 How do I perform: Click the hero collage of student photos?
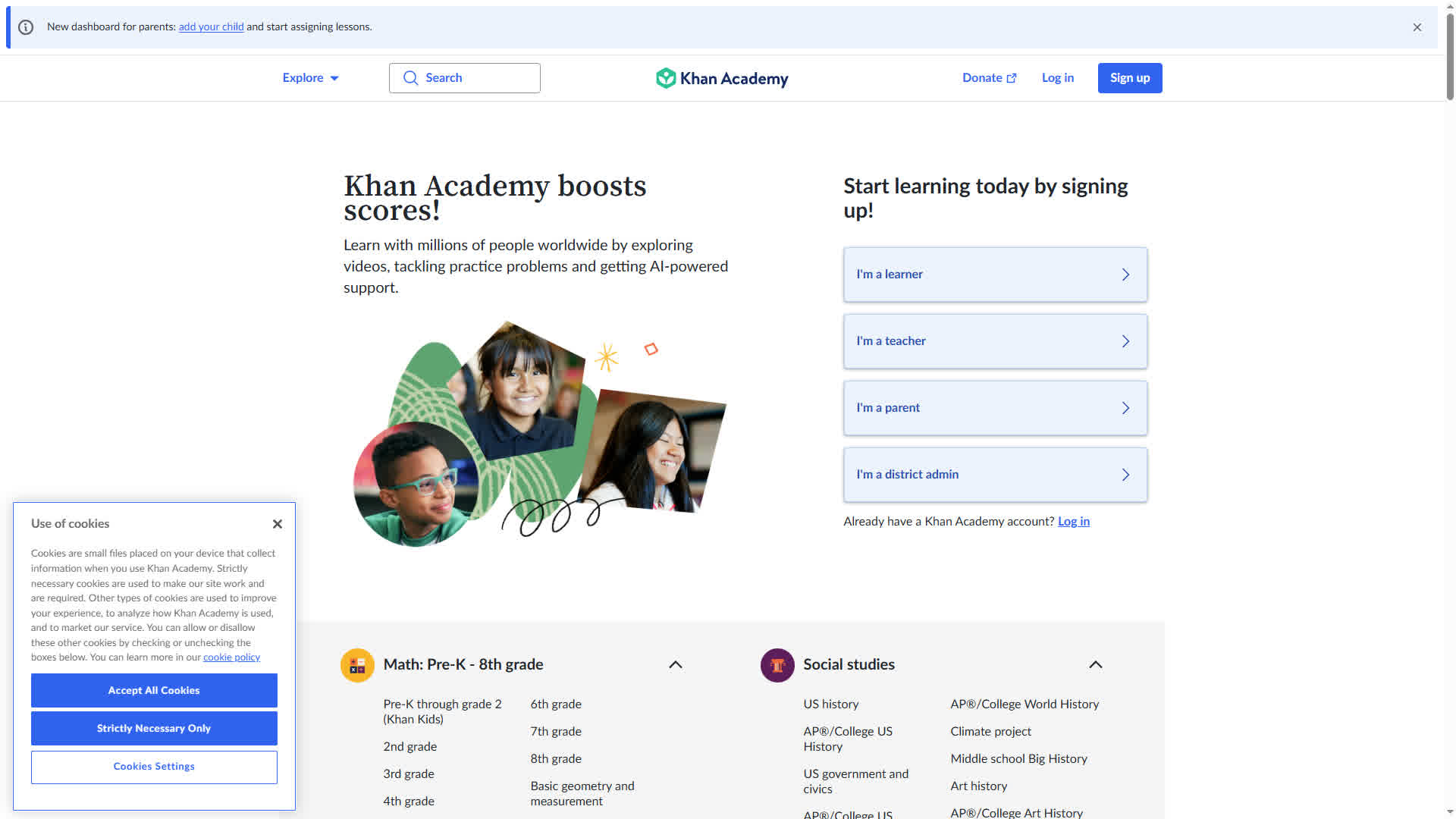pos(539,433)
